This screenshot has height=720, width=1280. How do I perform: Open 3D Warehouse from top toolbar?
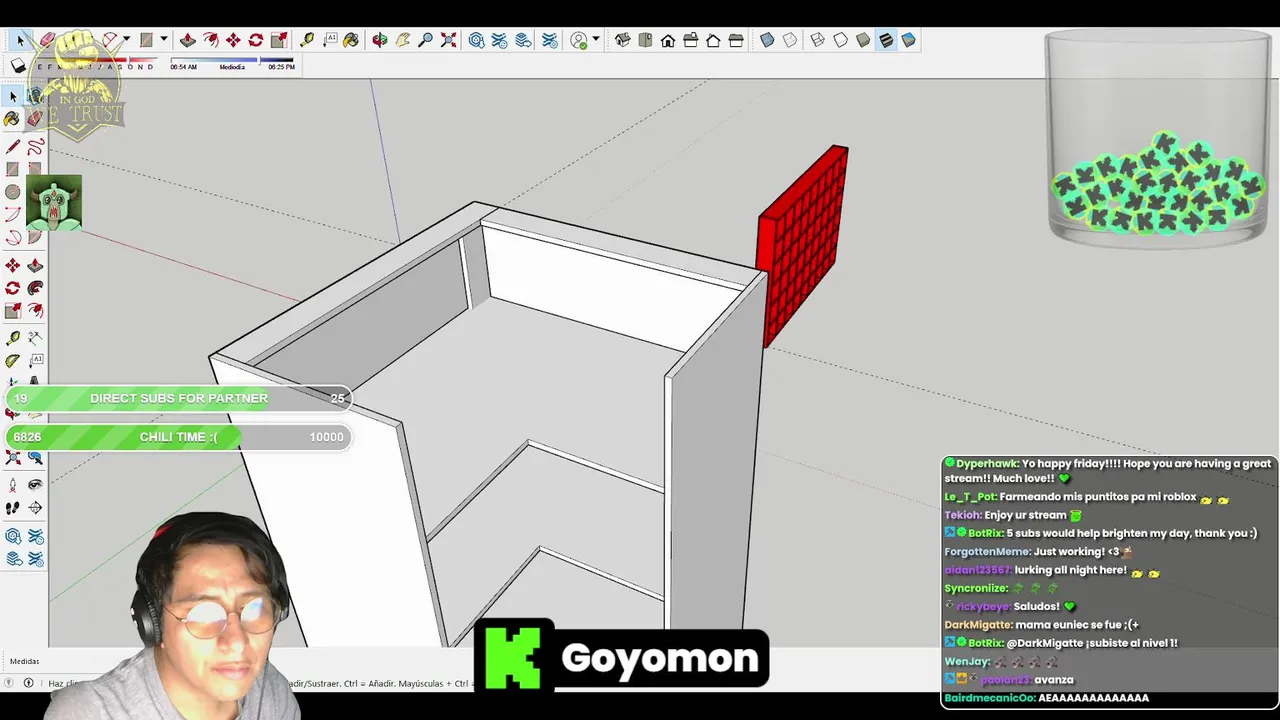click(x=476, y=40)
